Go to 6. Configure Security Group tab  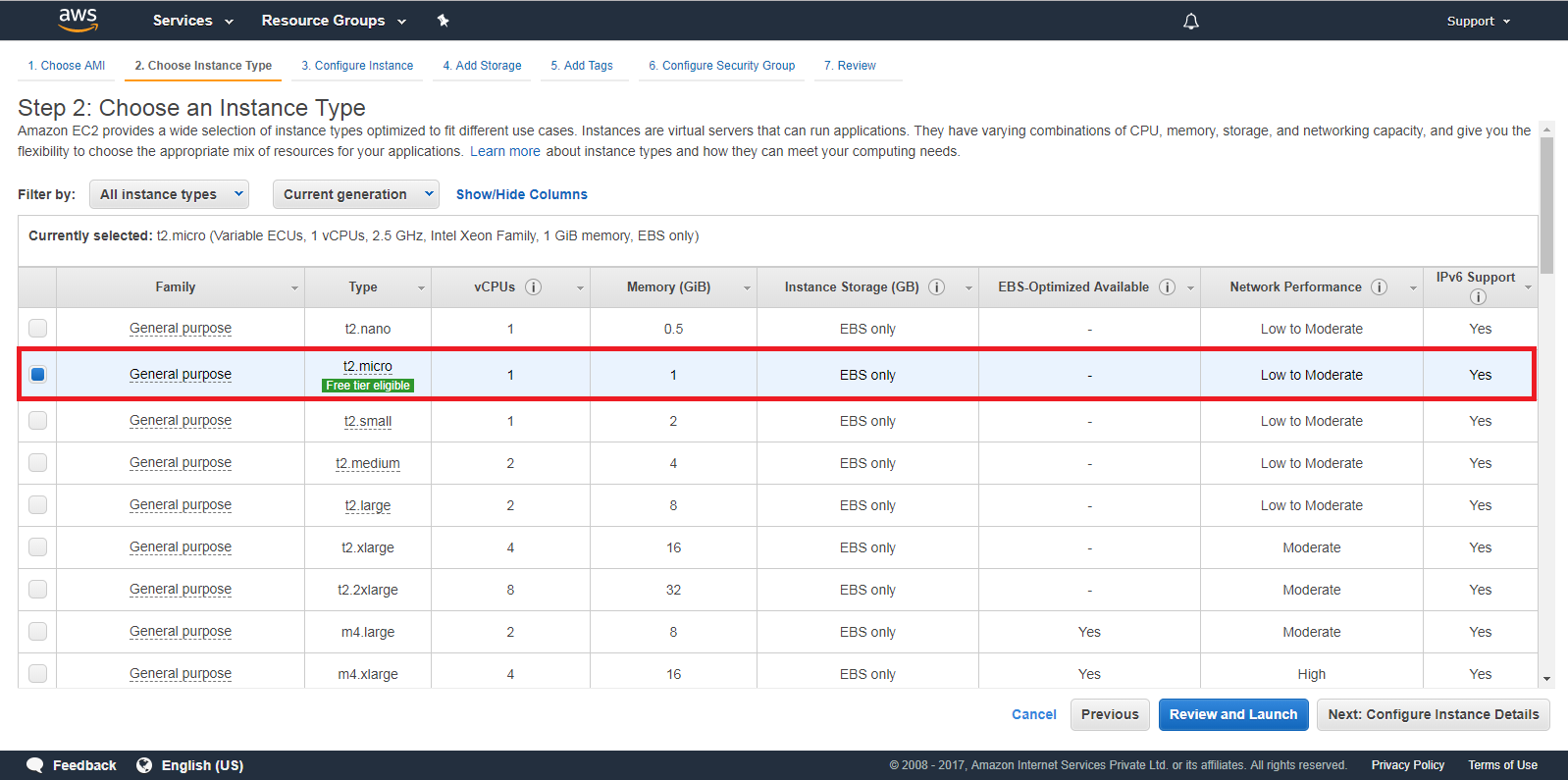tap(722, 66)
